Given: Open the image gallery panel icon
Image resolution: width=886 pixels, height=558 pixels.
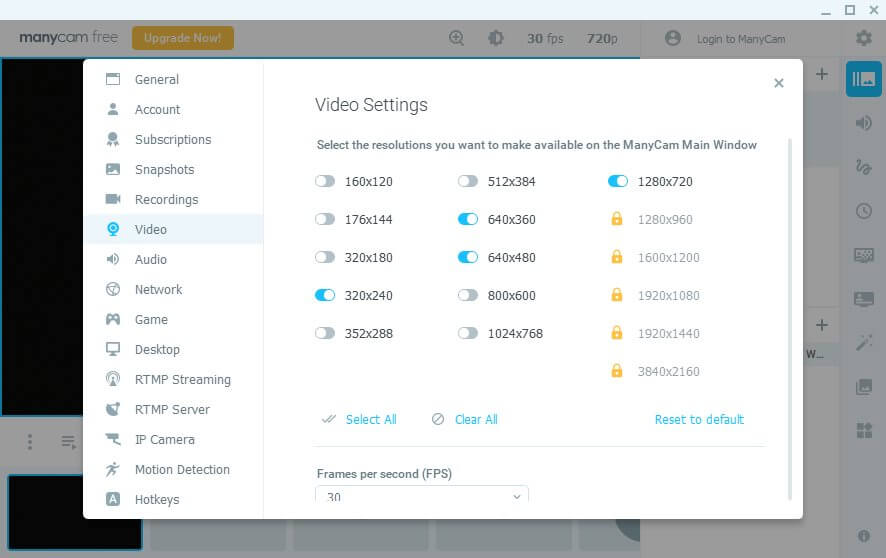Looking at the screenshot, I should (x=863, y=386).
